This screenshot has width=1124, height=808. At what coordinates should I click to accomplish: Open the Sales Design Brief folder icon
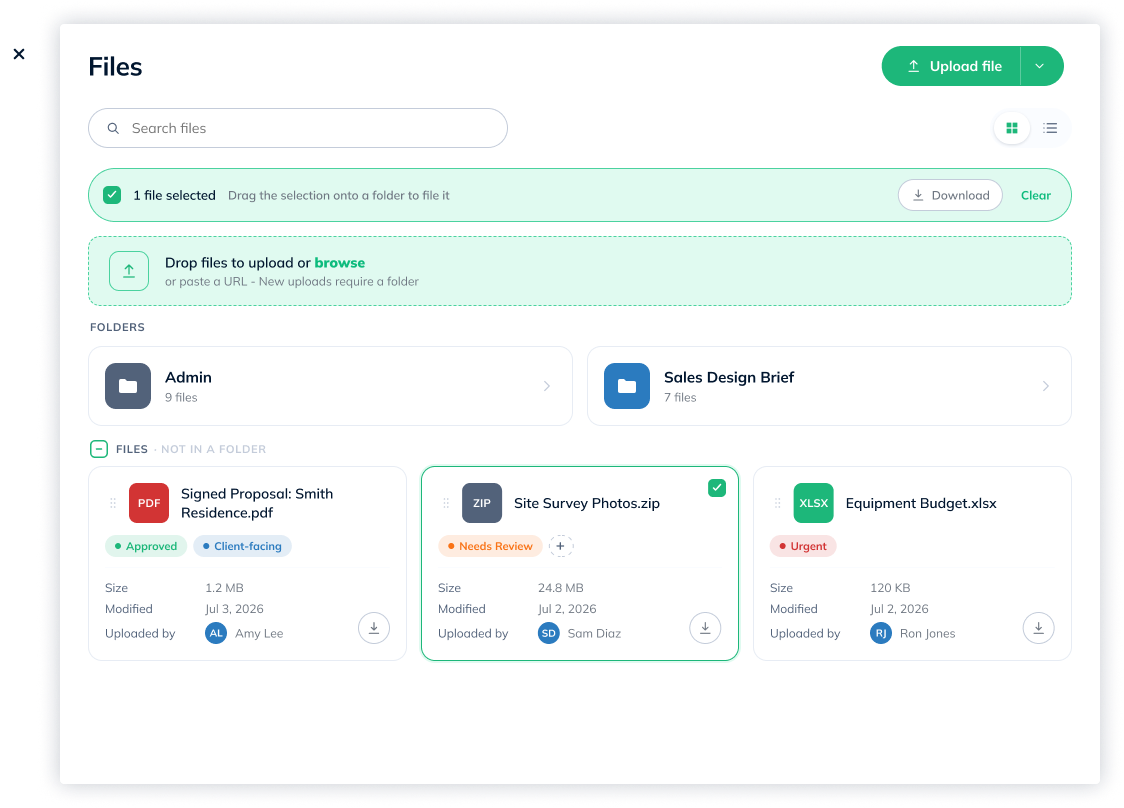point(627,386)
